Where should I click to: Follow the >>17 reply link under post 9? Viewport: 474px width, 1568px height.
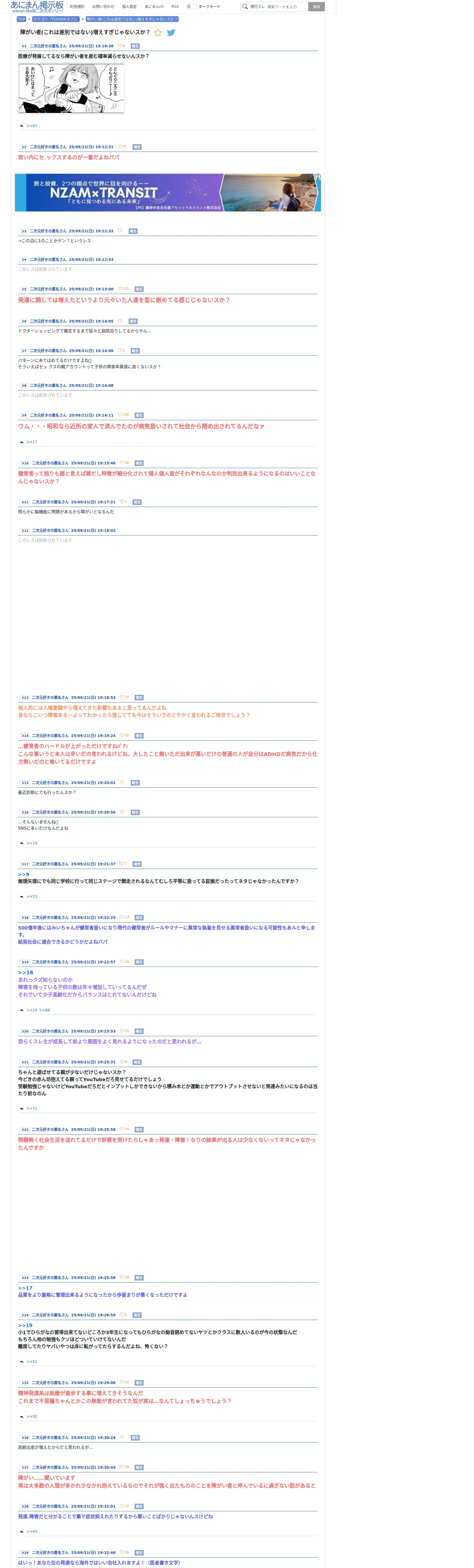[32, 442]
